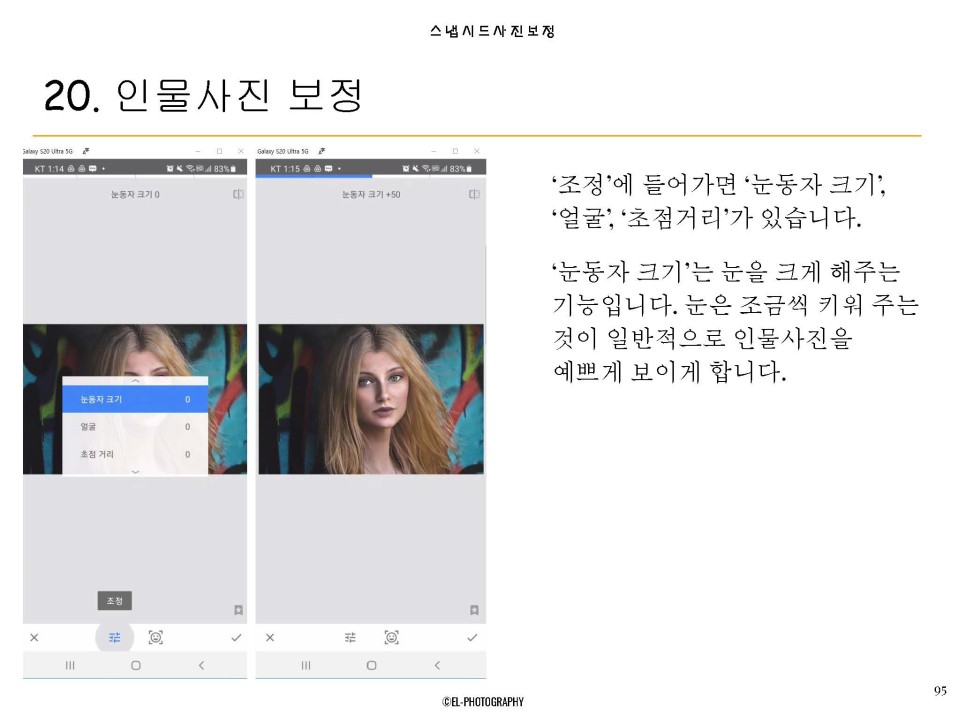Close the right Galaxy S20 Ultra window
The height and width of the screenshot is (725, 966).
coord(477,151)
